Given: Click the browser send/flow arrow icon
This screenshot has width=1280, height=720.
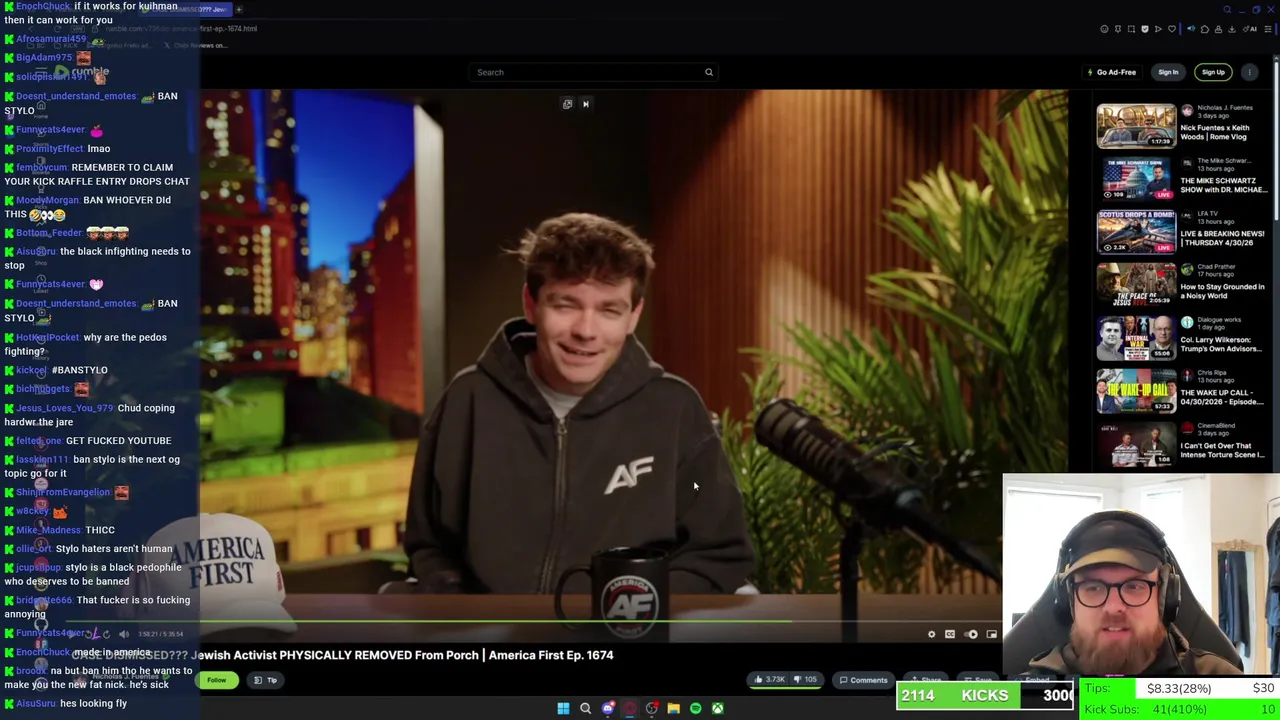Looking at the screenshot, I should coord(1158,29).
